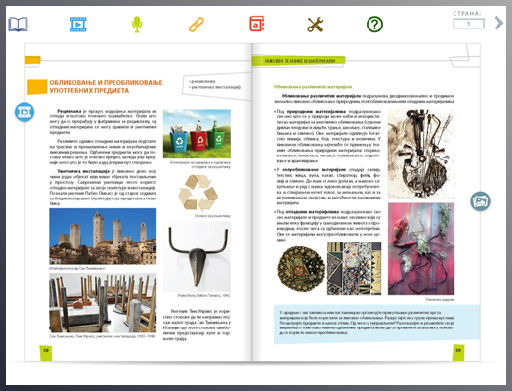
Task: Click the San Gimignano towers photo
Action: click(x=103, y=236)
